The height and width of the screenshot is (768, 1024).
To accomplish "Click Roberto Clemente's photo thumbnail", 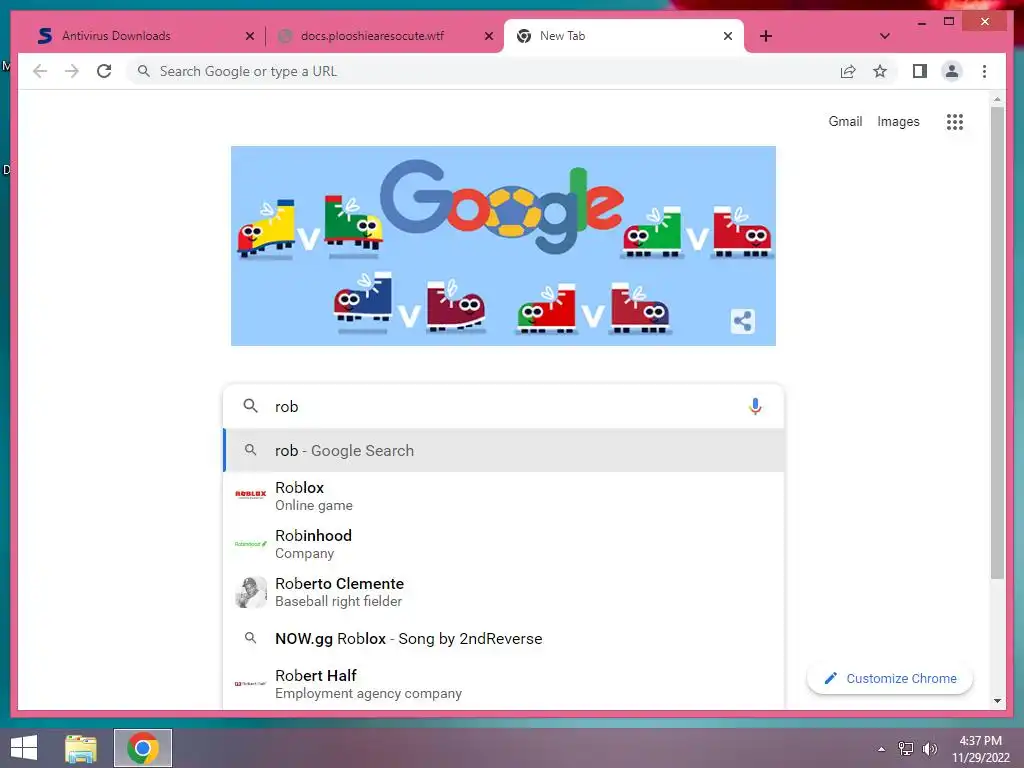I will 251,592.
